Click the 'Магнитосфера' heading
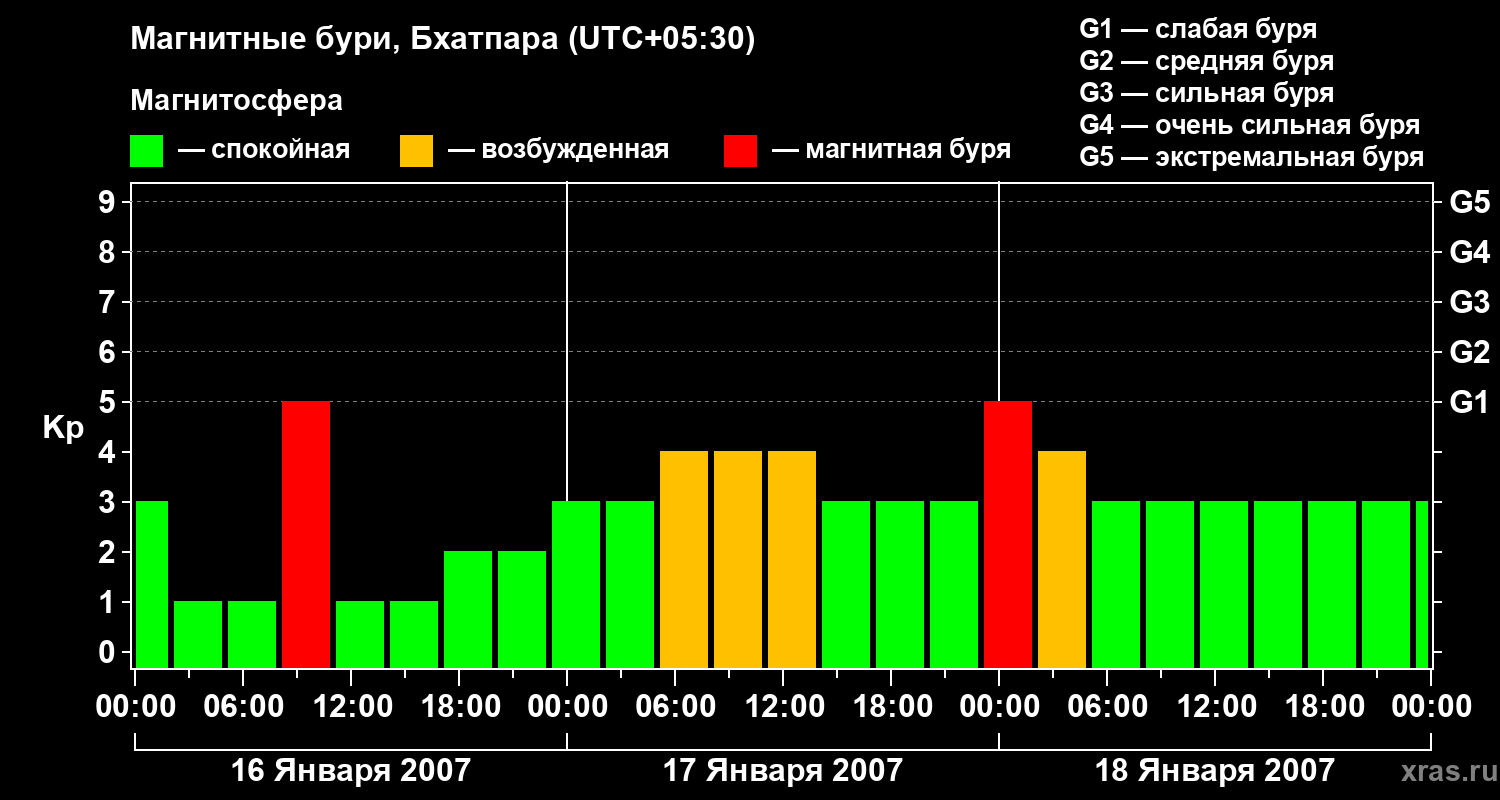Viewport: 1500px width, 800px height. pyautogui.click(x=237, y=101)
